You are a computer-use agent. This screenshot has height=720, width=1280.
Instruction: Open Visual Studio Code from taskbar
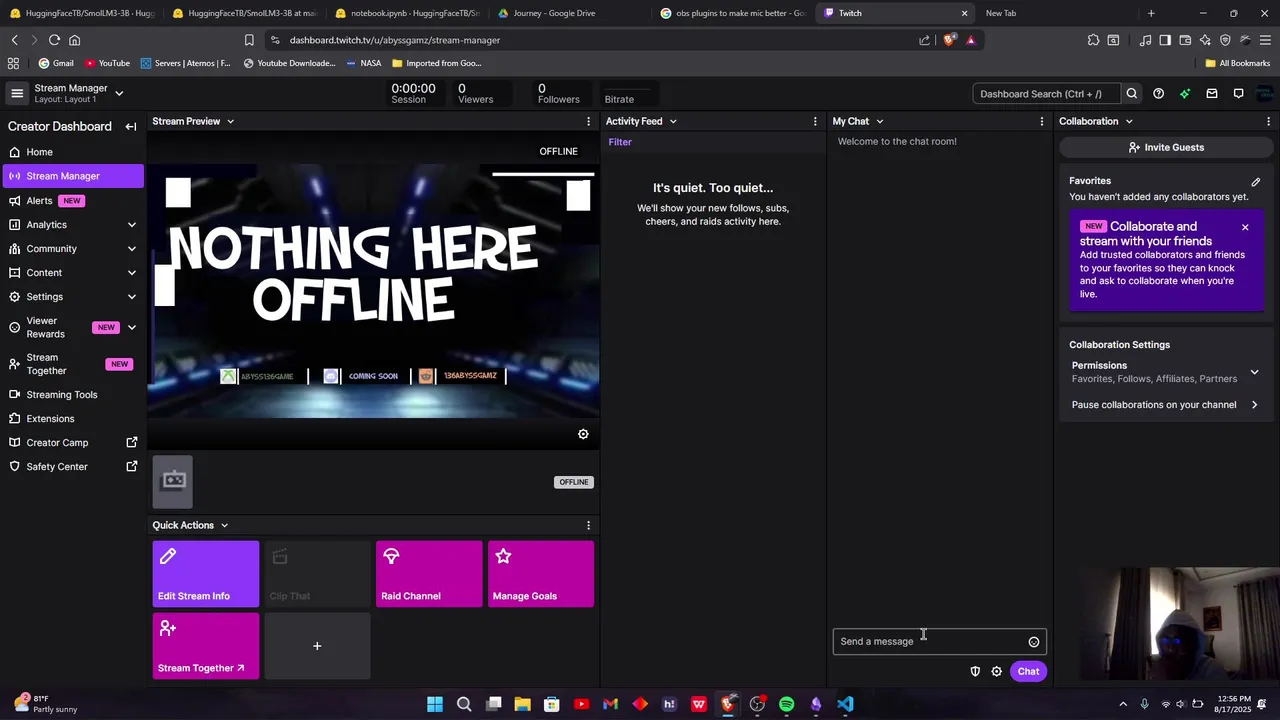point(845,704)
